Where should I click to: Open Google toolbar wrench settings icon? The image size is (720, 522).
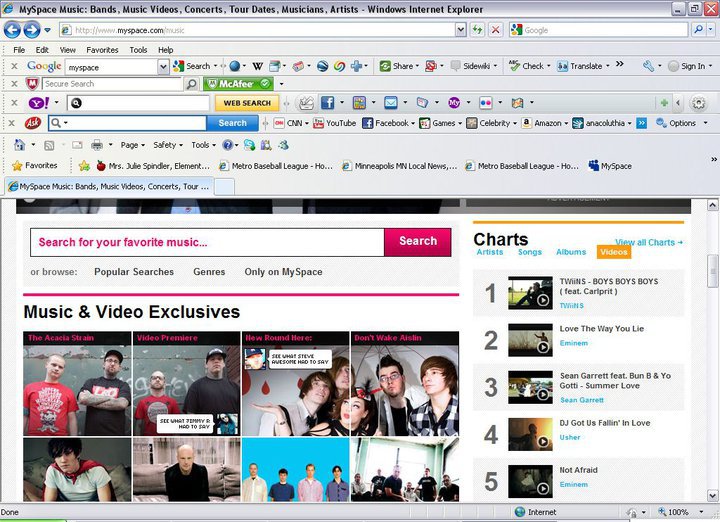point(648,66)
